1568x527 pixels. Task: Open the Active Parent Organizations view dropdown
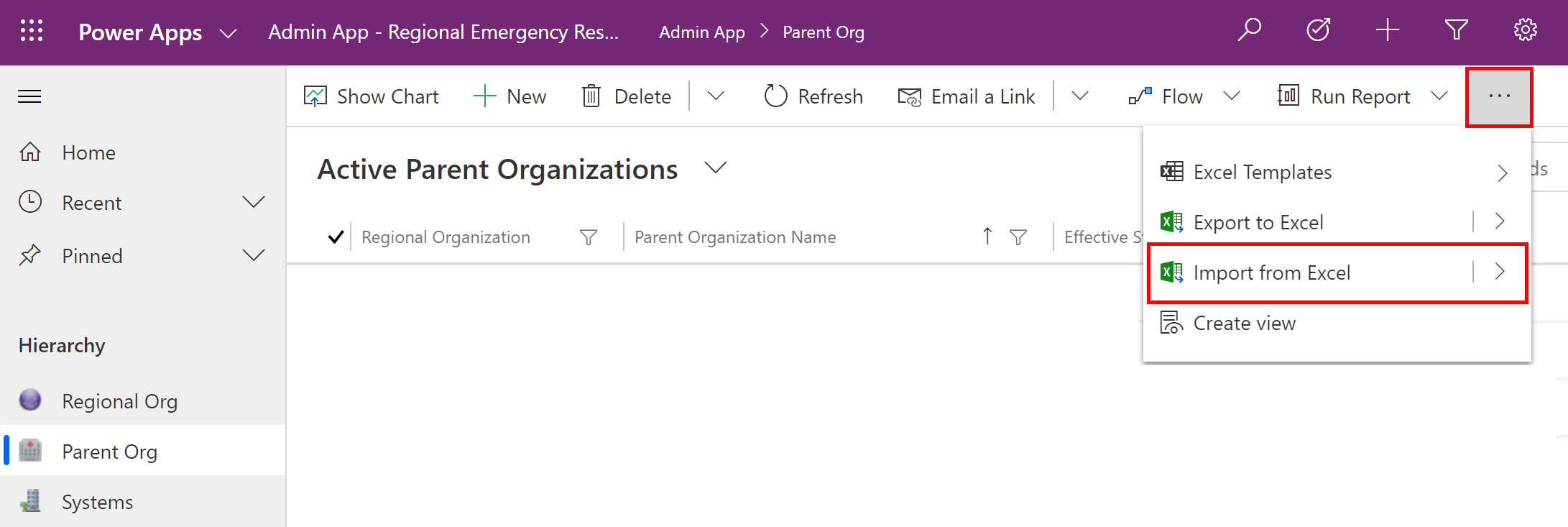coord(715,168)
